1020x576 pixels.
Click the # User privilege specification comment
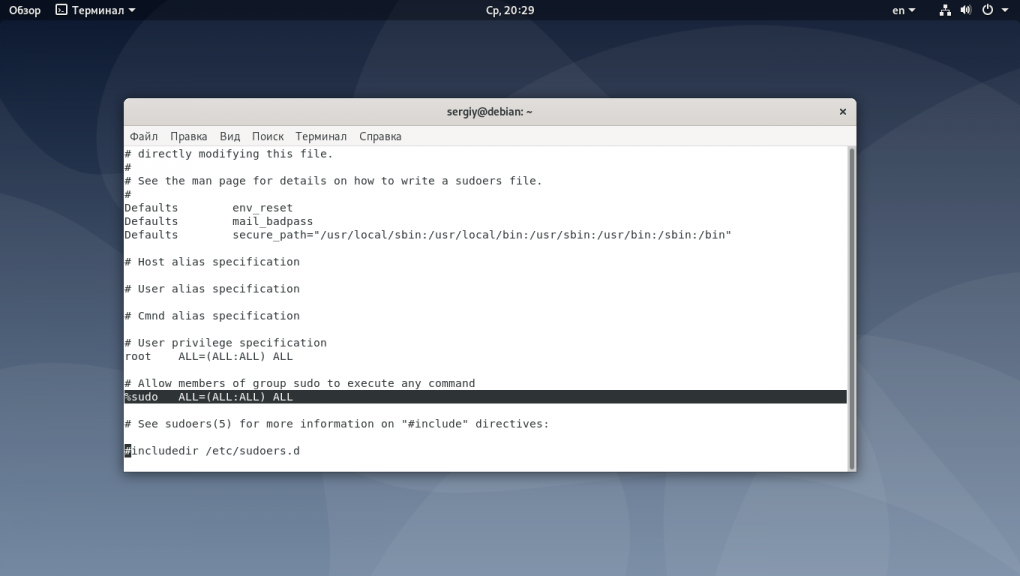coord(226,342)
